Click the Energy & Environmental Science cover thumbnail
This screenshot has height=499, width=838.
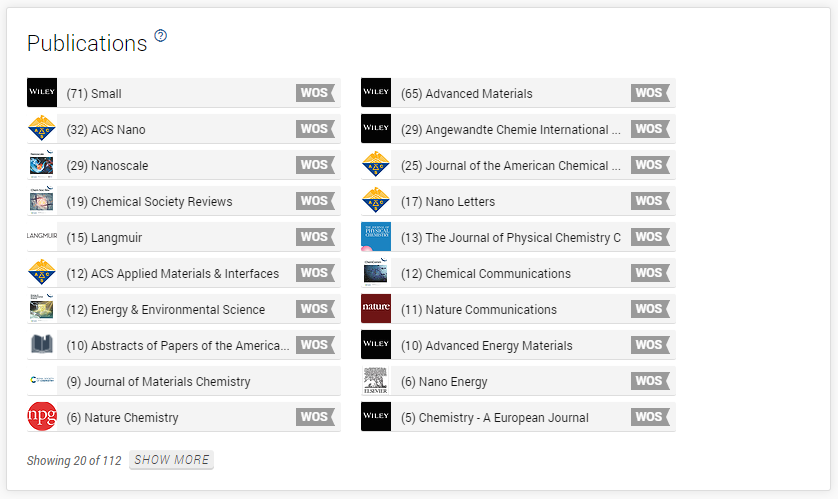[x=42, y=308]
